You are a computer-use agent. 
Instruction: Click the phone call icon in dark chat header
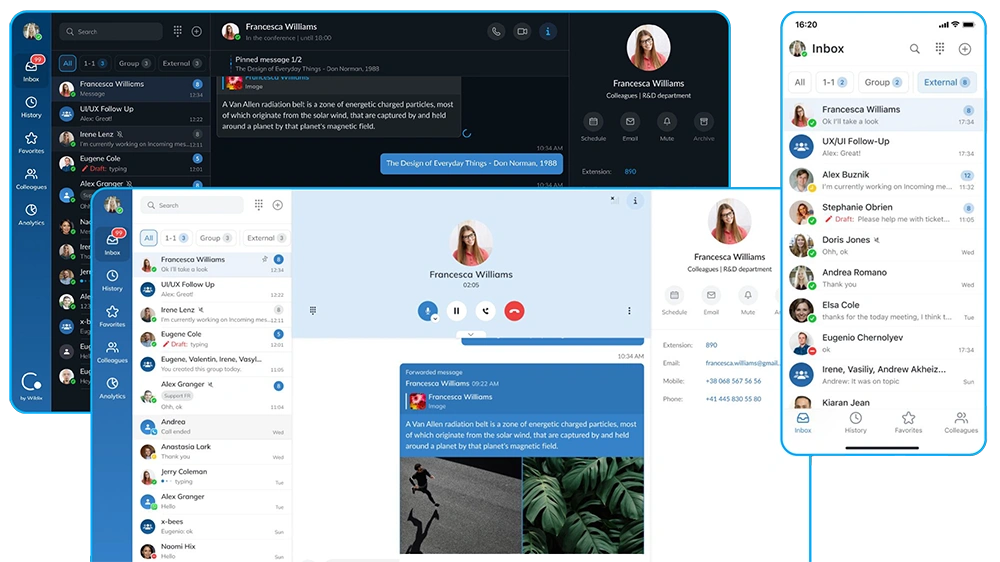[495, 32]
